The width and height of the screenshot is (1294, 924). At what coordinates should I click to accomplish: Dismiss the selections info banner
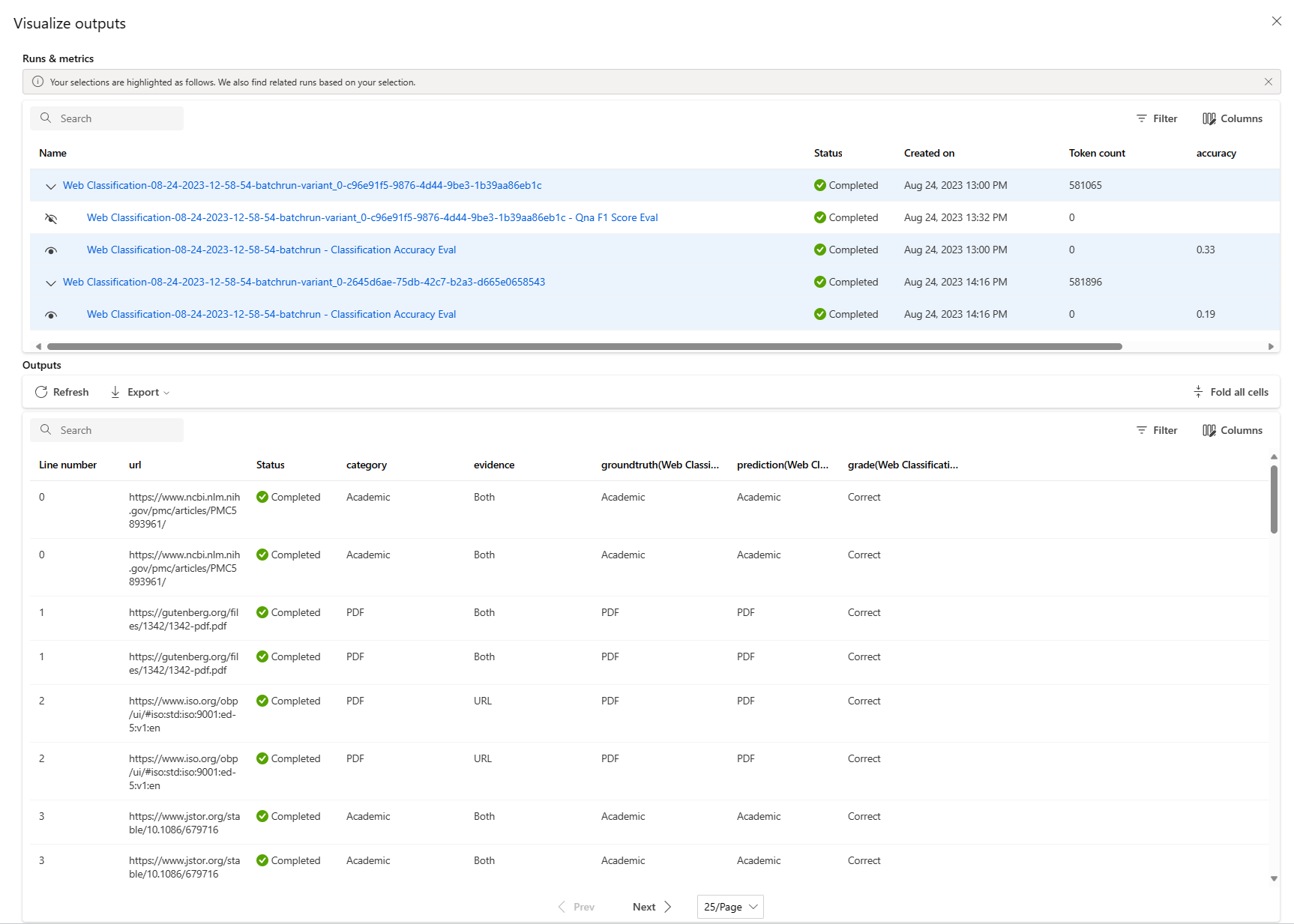(x=1268, y=82)
